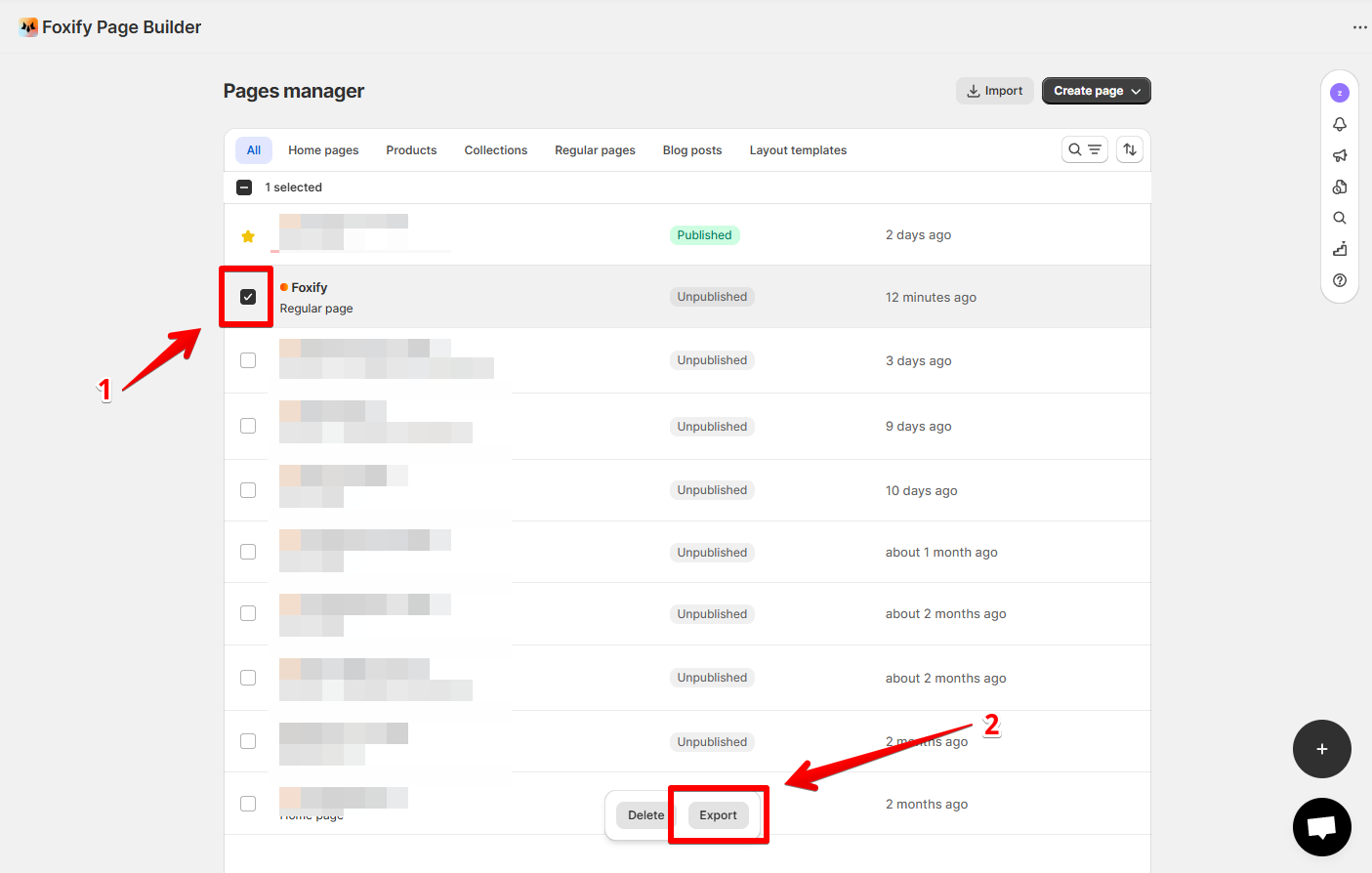1372x873 pixels.
Task: Click the '9 days ago' timestamp
Action: pyautogui.click(x=918, y=427)
